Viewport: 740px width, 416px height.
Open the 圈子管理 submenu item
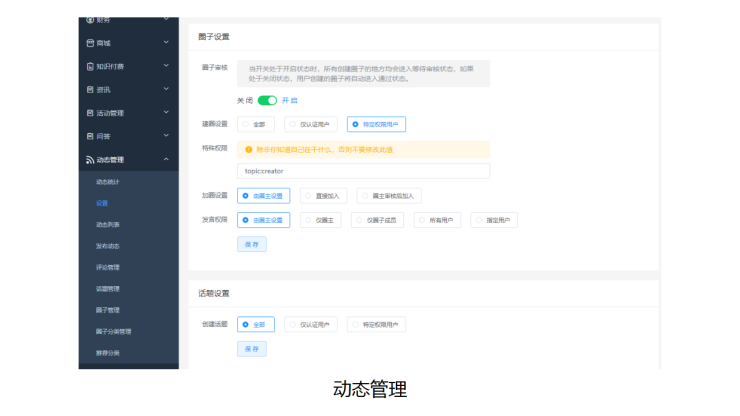(108, 310)
